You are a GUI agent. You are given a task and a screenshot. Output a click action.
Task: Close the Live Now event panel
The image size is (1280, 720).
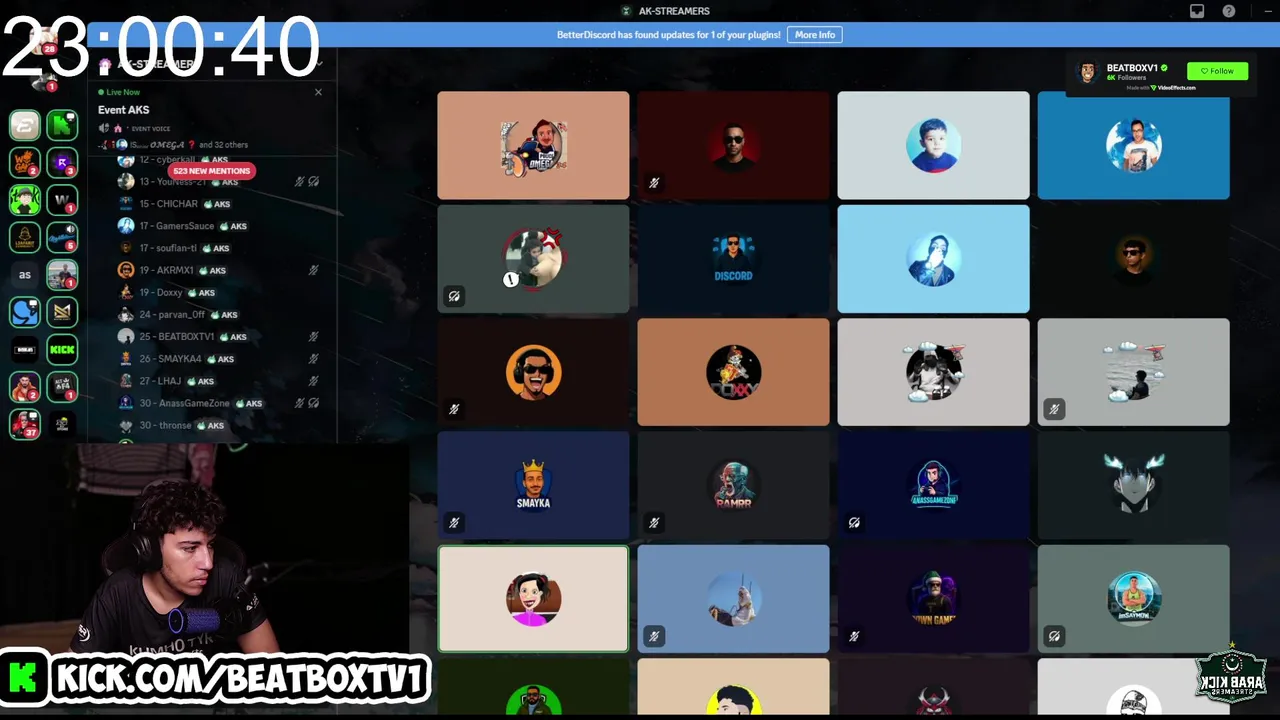(x=318, y=92)
